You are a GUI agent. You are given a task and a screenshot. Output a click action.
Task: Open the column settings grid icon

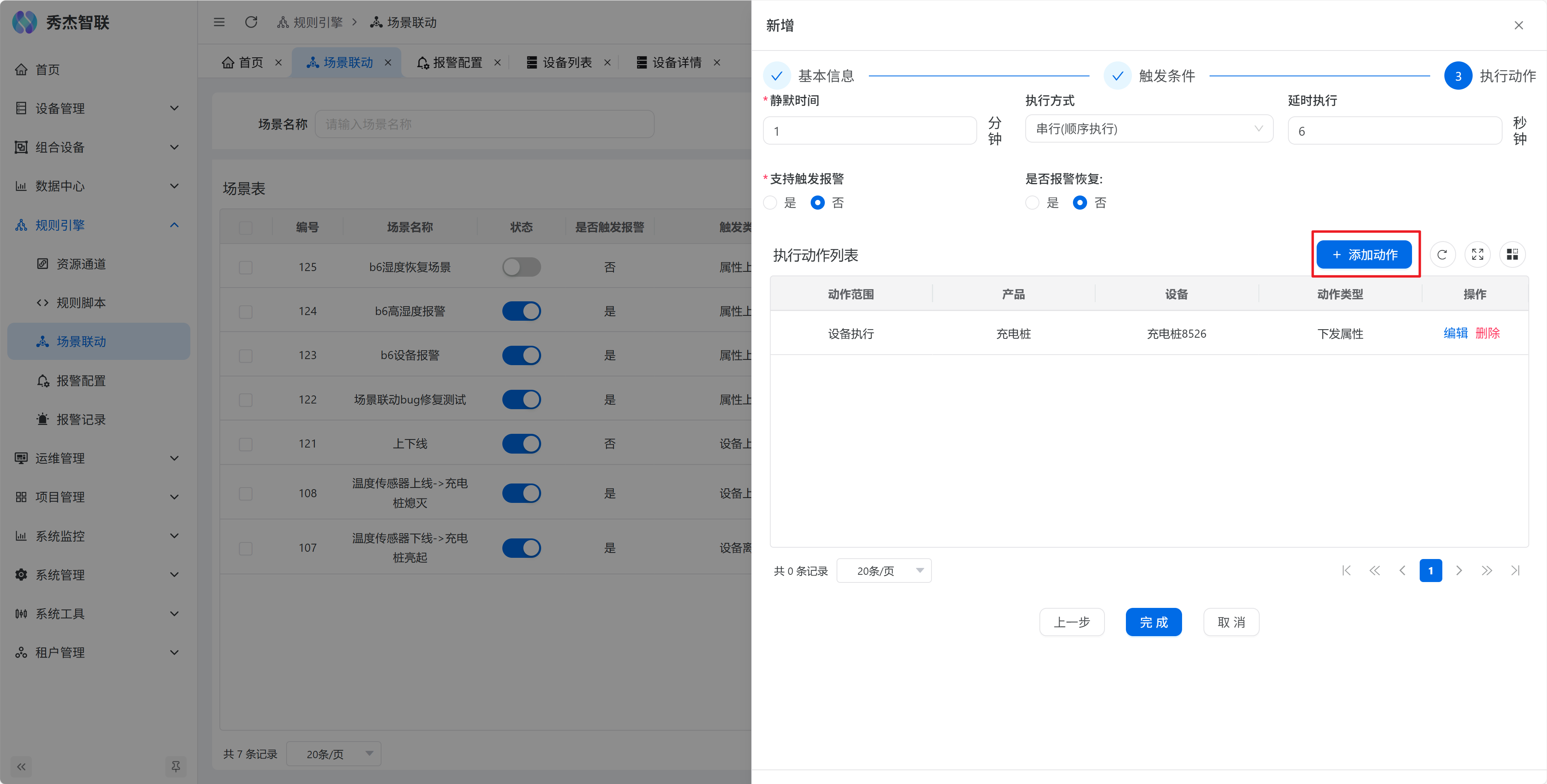[x=1512, y=254]
